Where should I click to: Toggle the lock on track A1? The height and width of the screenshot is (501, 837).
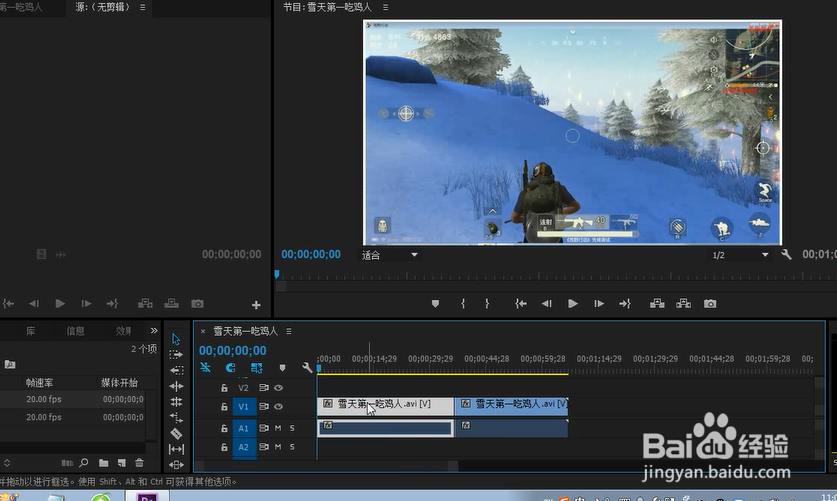[224, 428]
